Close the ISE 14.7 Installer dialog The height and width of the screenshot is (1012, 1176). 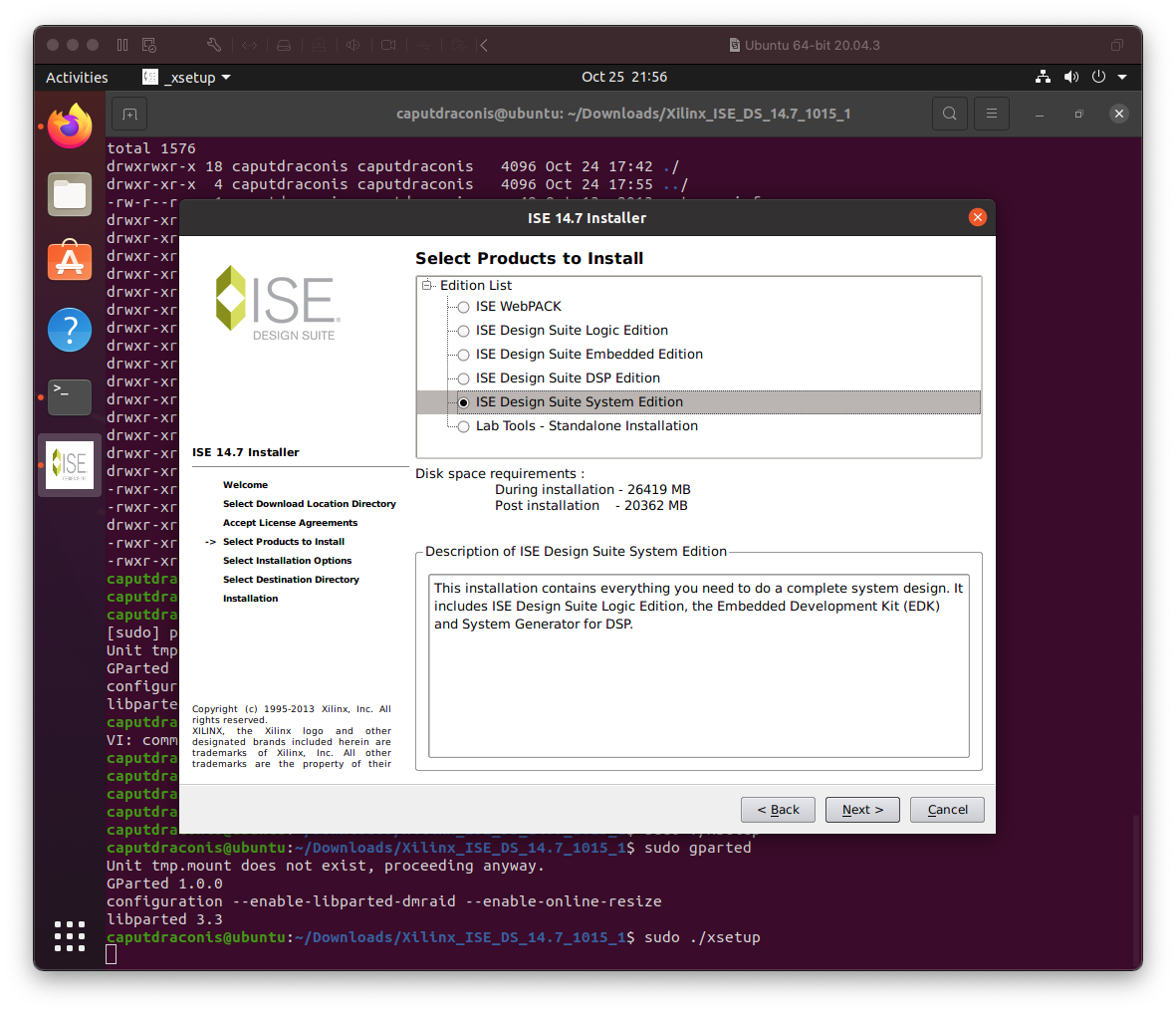coord(977,217)
